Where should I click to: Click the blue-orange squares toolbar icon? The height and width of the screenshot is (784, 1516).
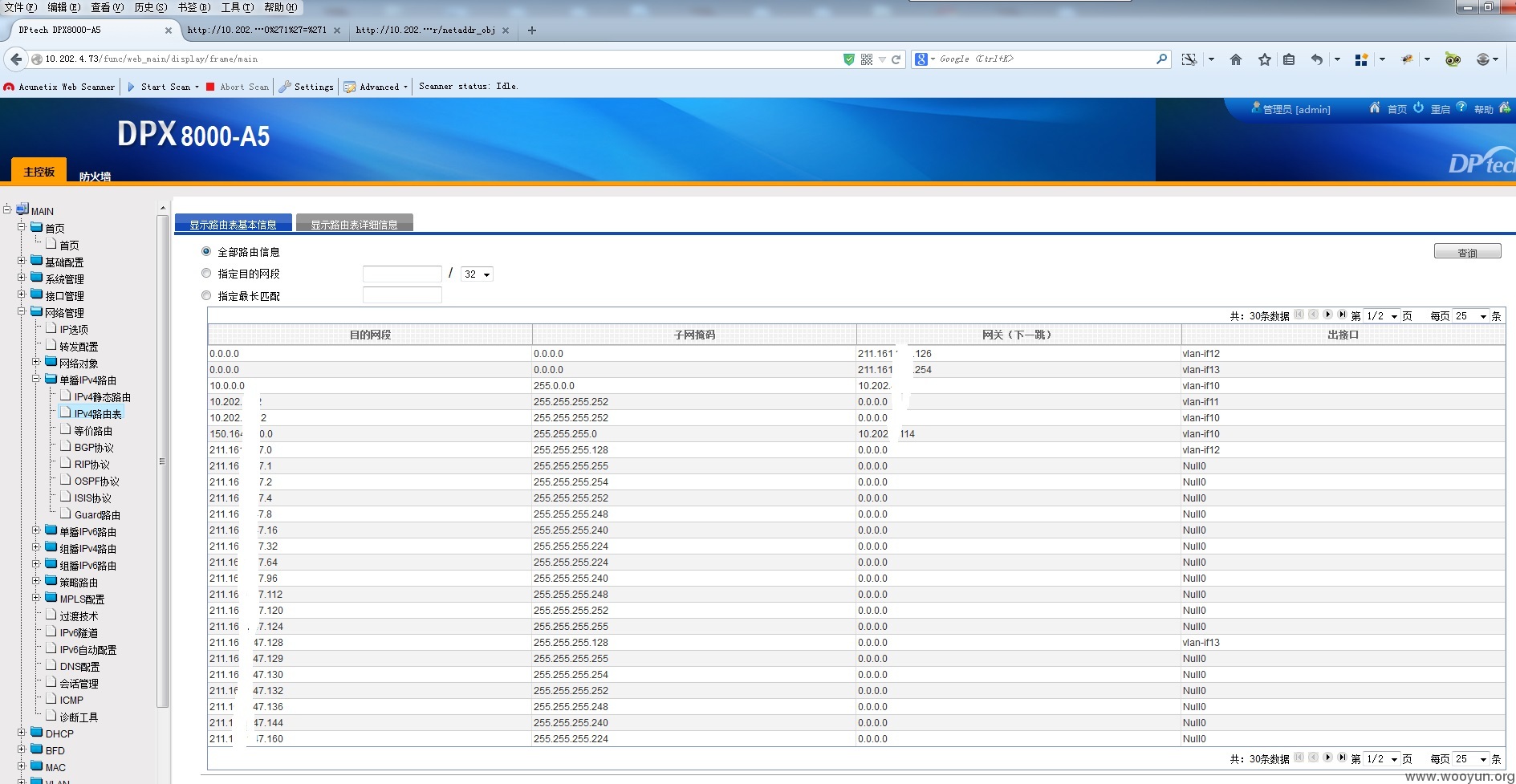1361,59
